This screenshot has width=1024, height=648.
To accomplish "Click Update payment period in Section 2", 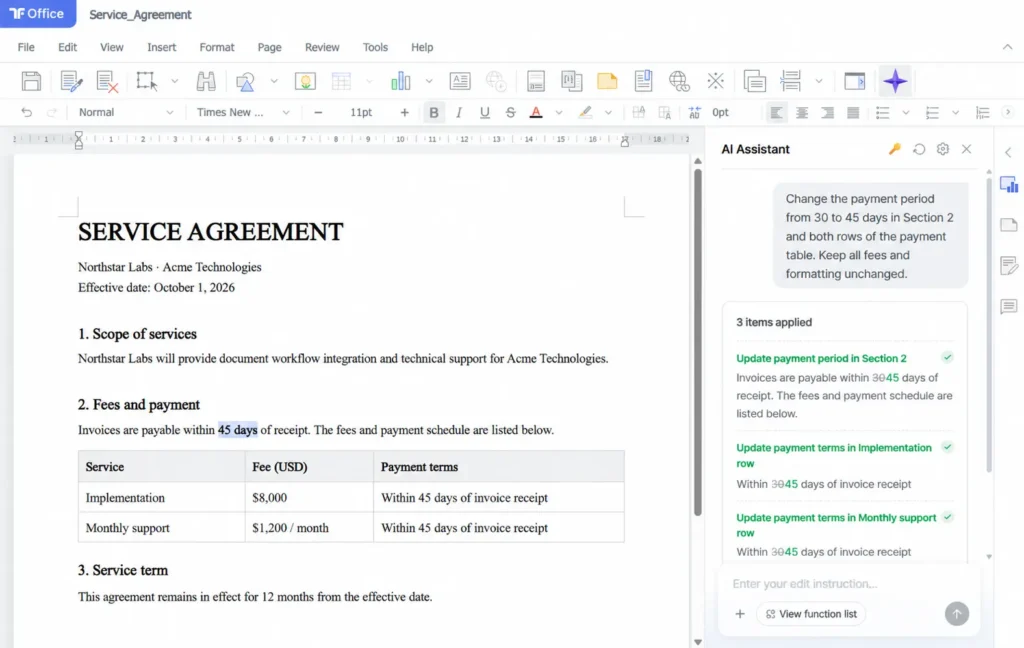I will (821, 358).
